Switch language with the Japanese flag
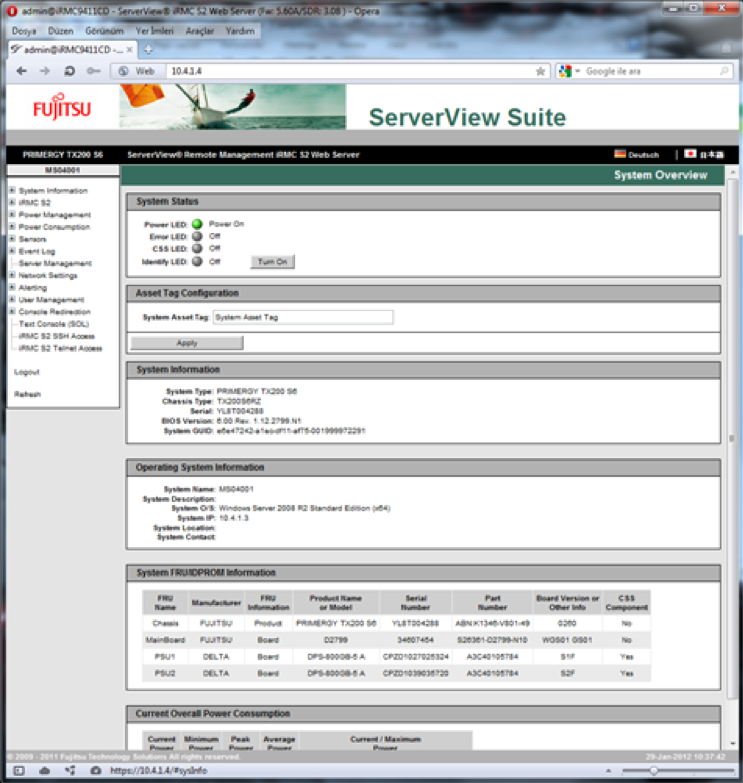The height and width of the screenshot is (783, 743). 690,154
